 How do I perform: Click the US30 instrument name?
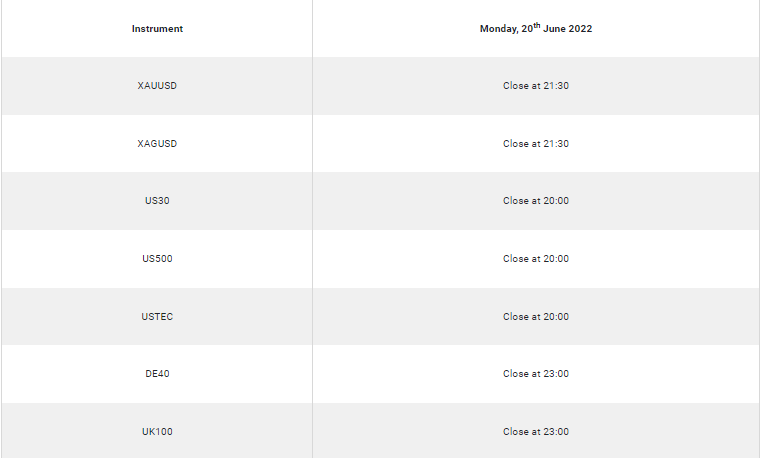[157, 201]
